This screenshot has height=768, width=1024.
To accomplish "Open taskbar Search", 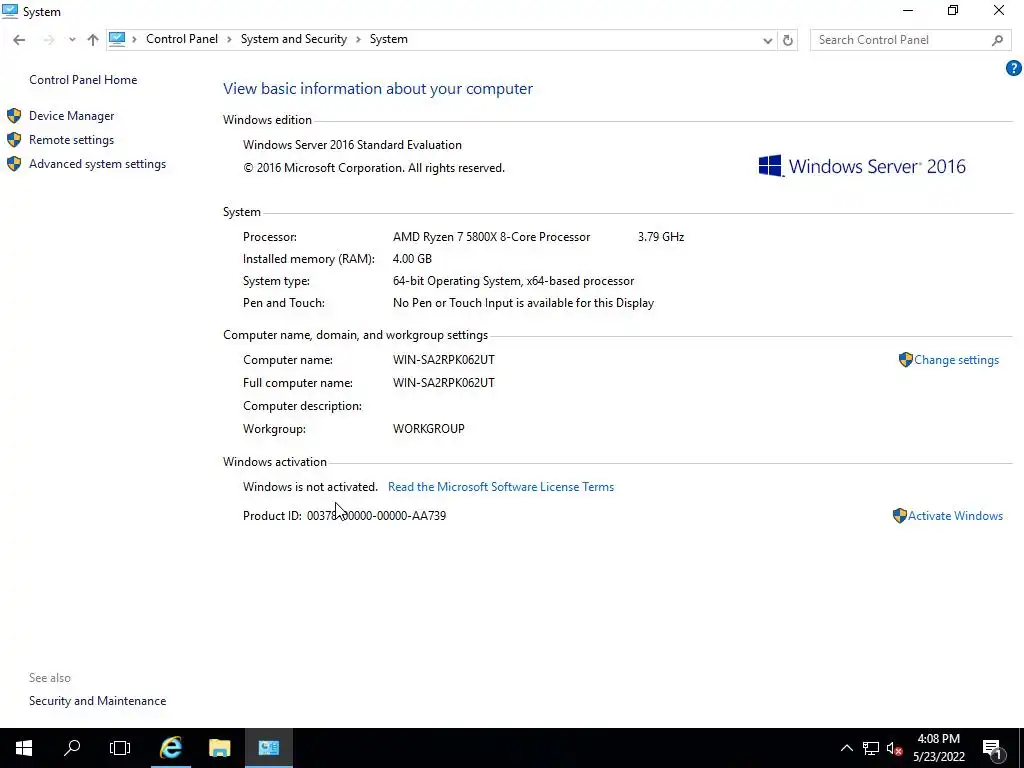I will pos(72,748).
